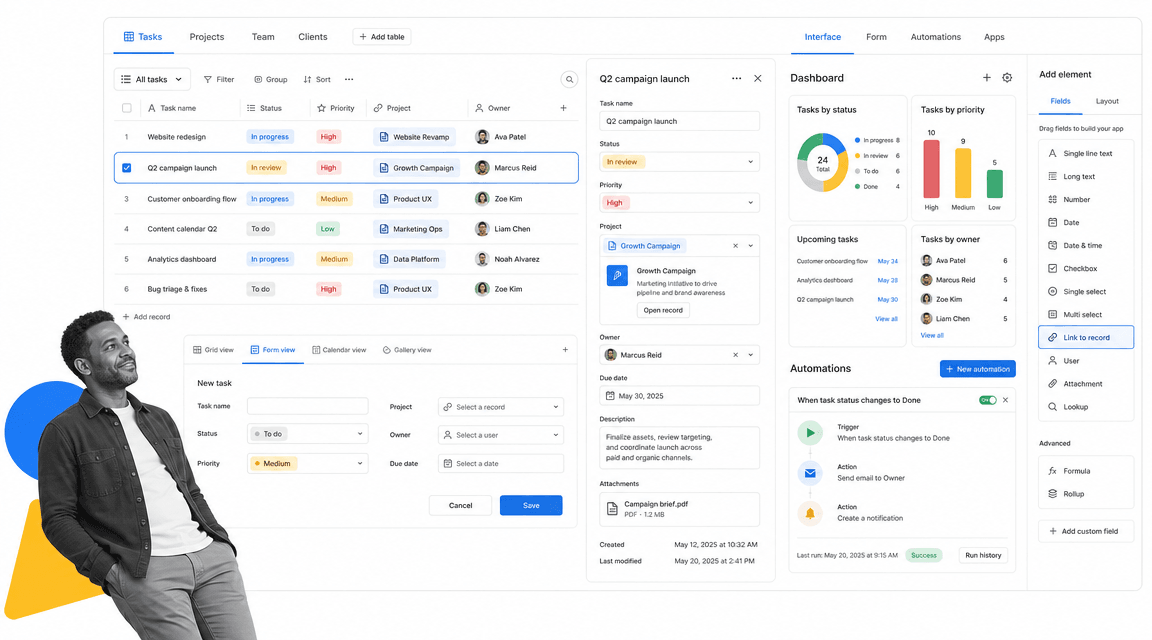The height and width of the screenshot is (640, 1152).
Task: Click the notification bell action icon
Action: [x=810, y=514]
